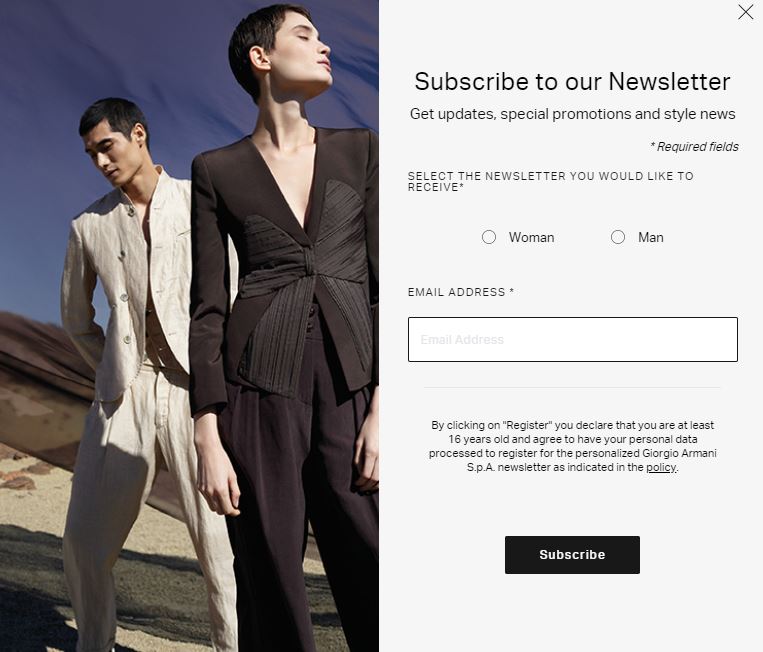Click the 'EMAIL ADDRESS *' field label

461,292
